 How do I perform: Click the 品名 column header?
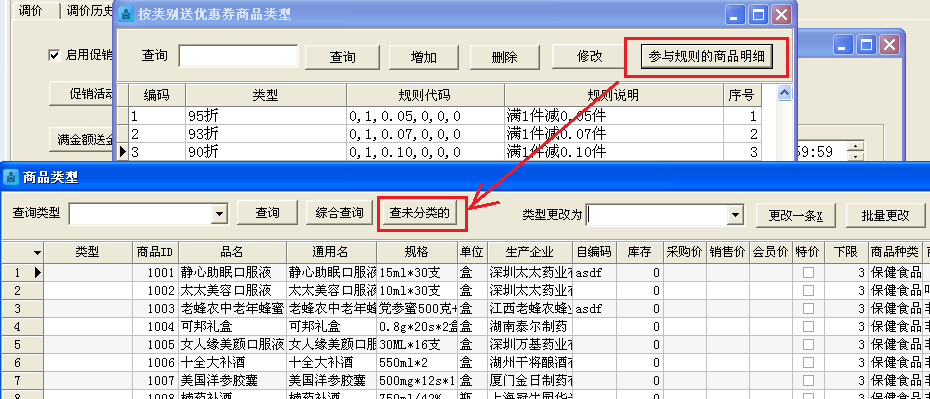click(x=232, y=253)
